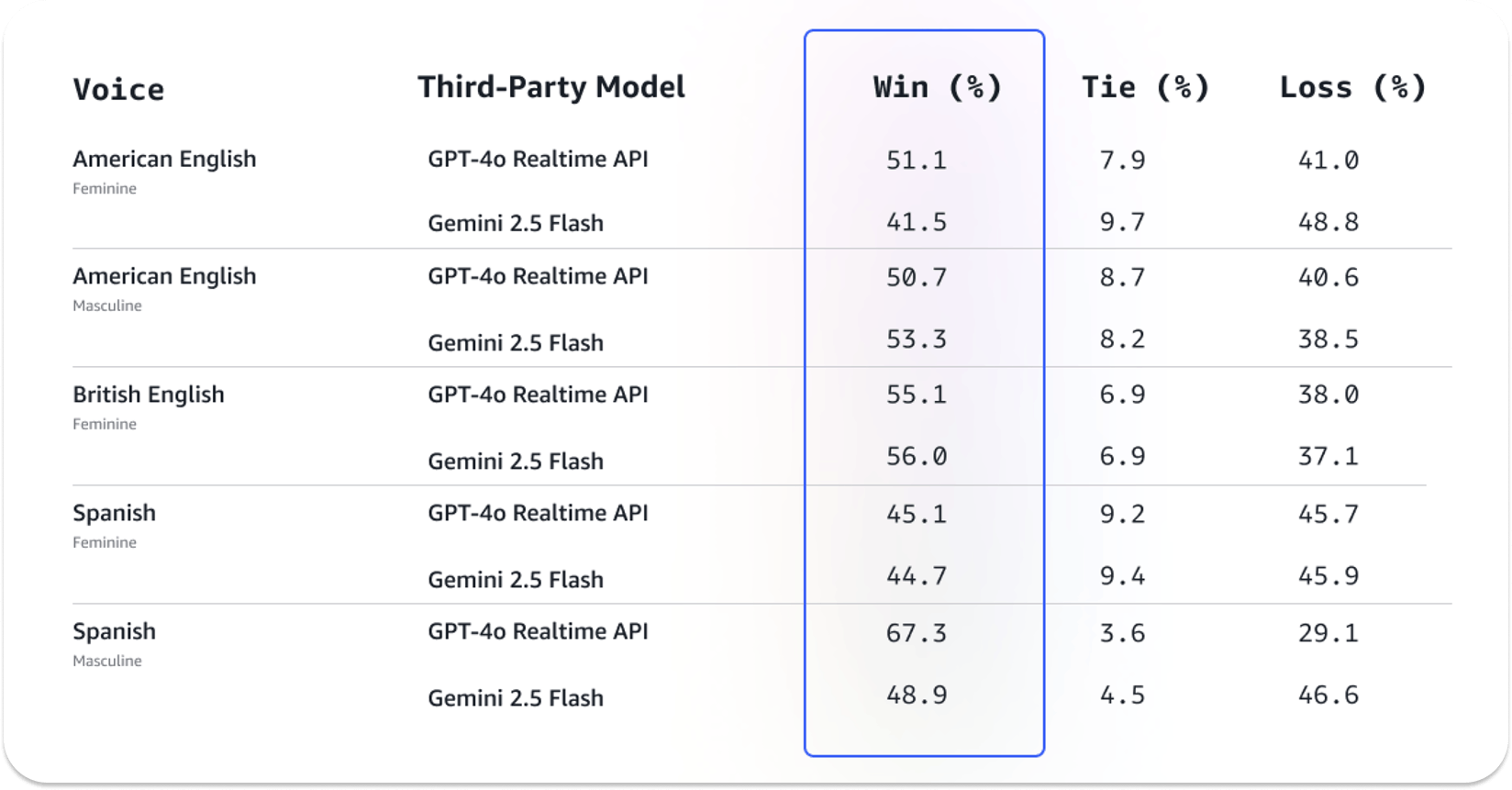Image resolution: width=1512 pixels, height=790 pixels.
Task: Select the Win (%) column header
Action: 937,87
